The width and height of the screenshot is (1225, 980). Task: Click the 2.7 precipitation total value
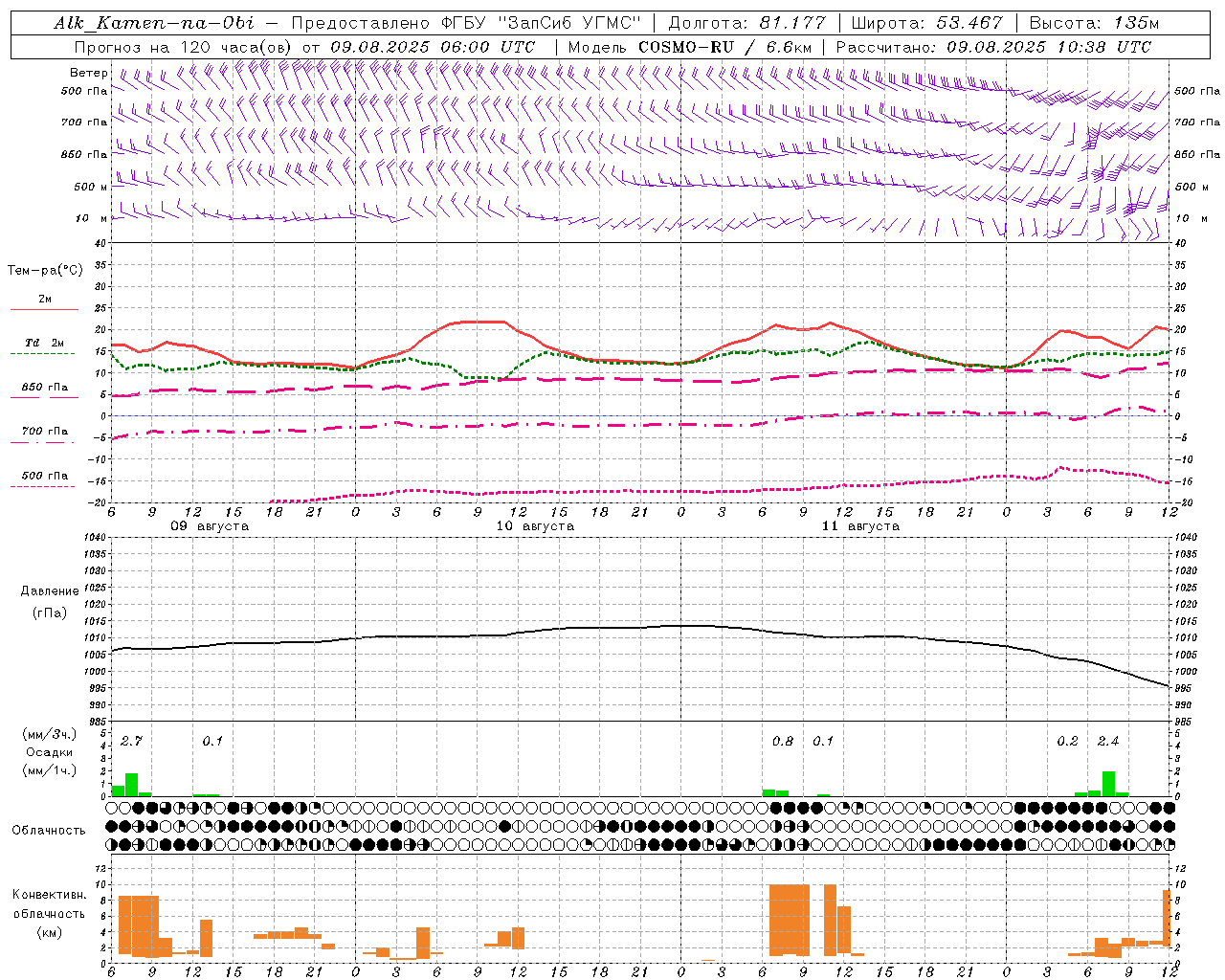click(131, 742)
